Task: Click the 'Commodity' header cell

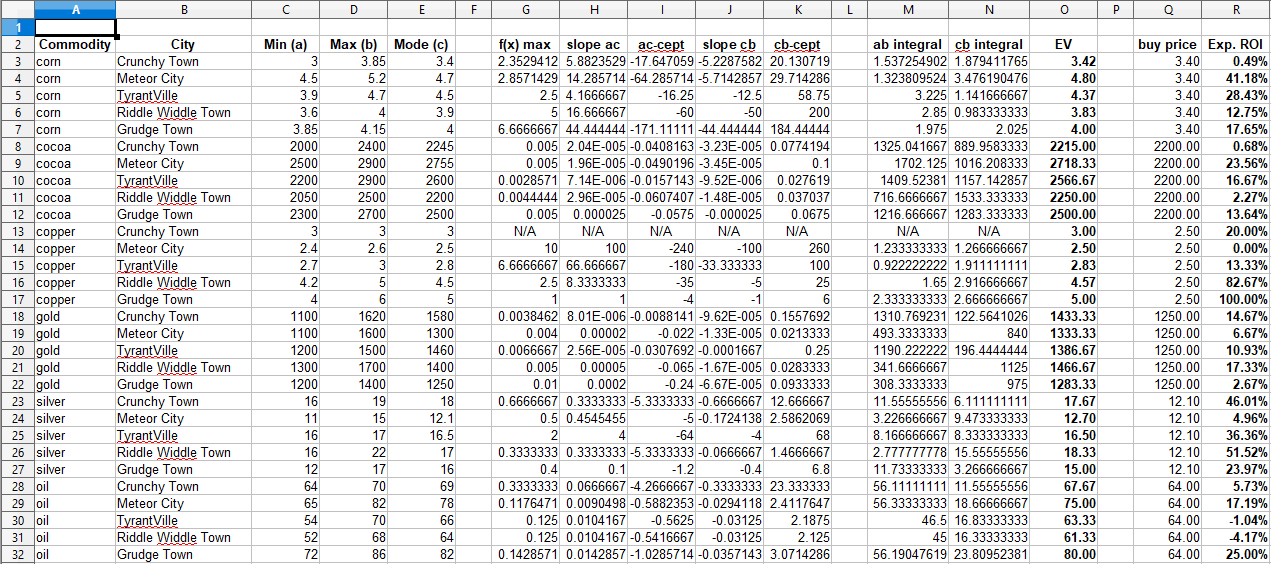Action: tap(76, 44)
